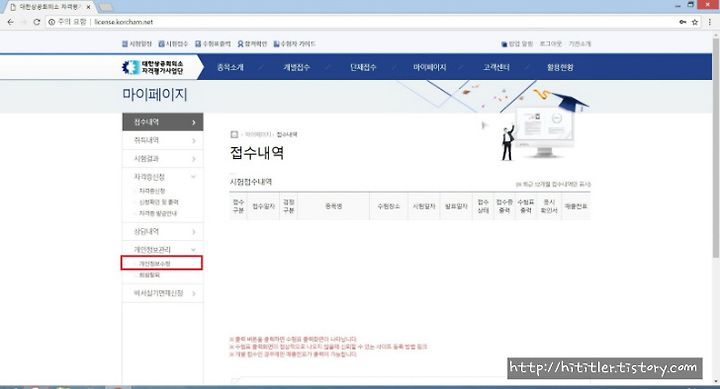Click the 시험일자 column header
This screenshot has width=720, height=389.
[423, 207]
